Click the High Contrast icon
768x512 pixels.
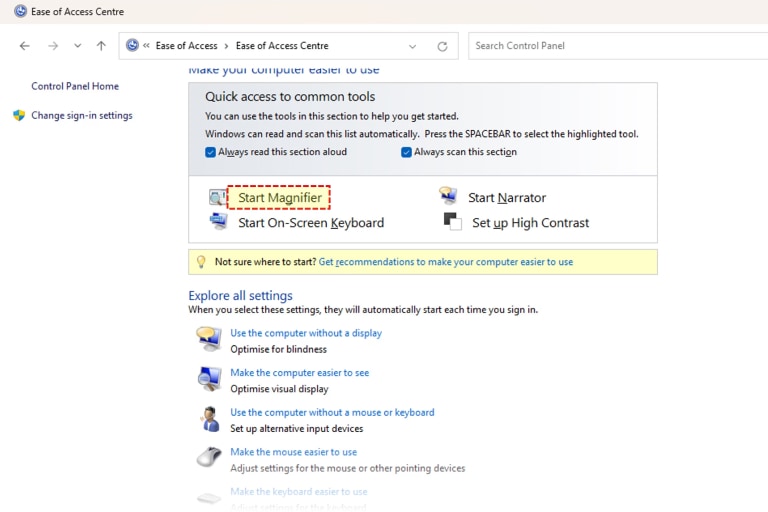tap(452, 222)
